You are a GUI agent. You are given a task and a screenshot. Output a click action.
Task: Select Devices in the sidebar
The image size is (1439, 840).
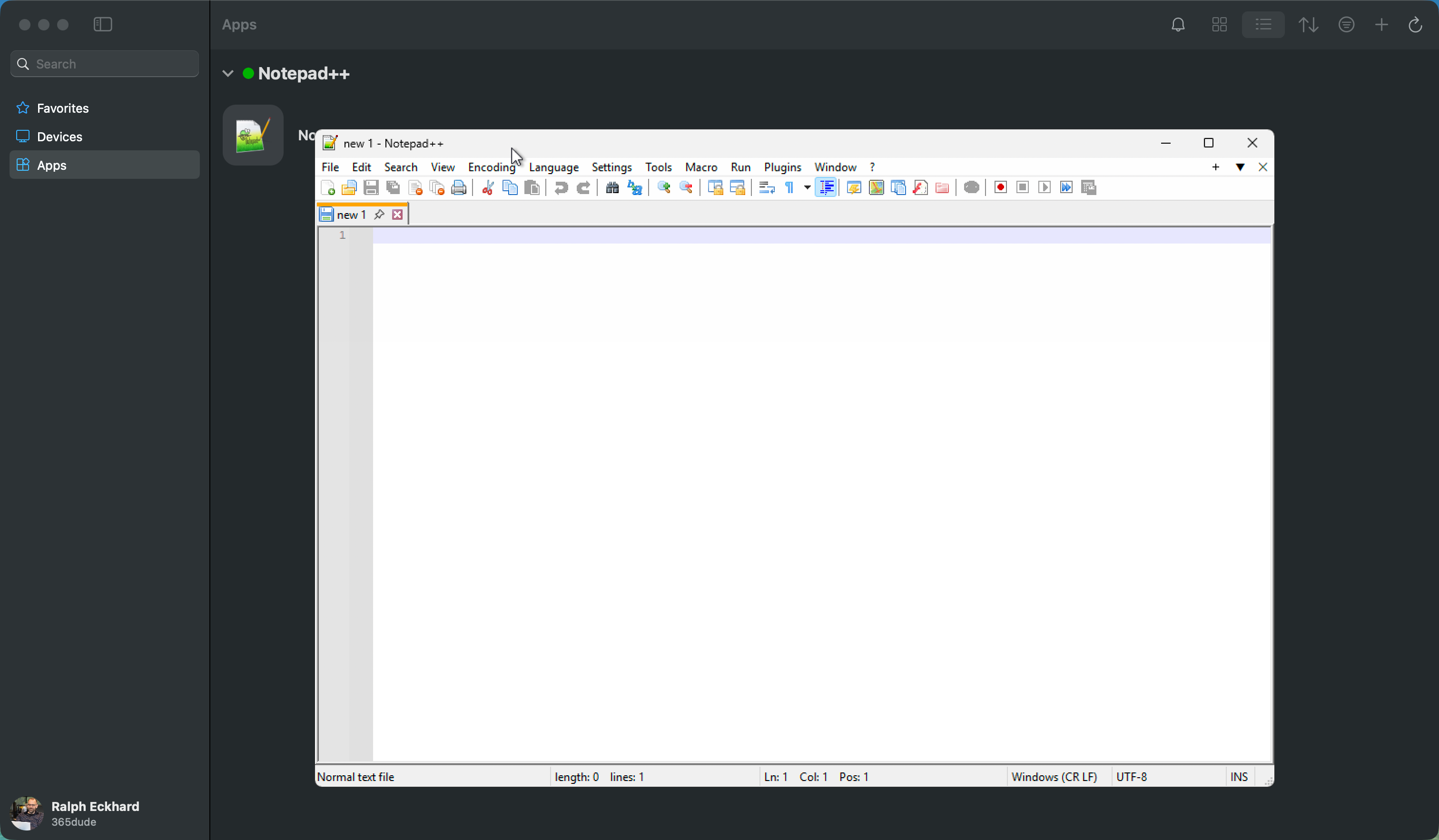pyautogui.click(x=59, y=137)
